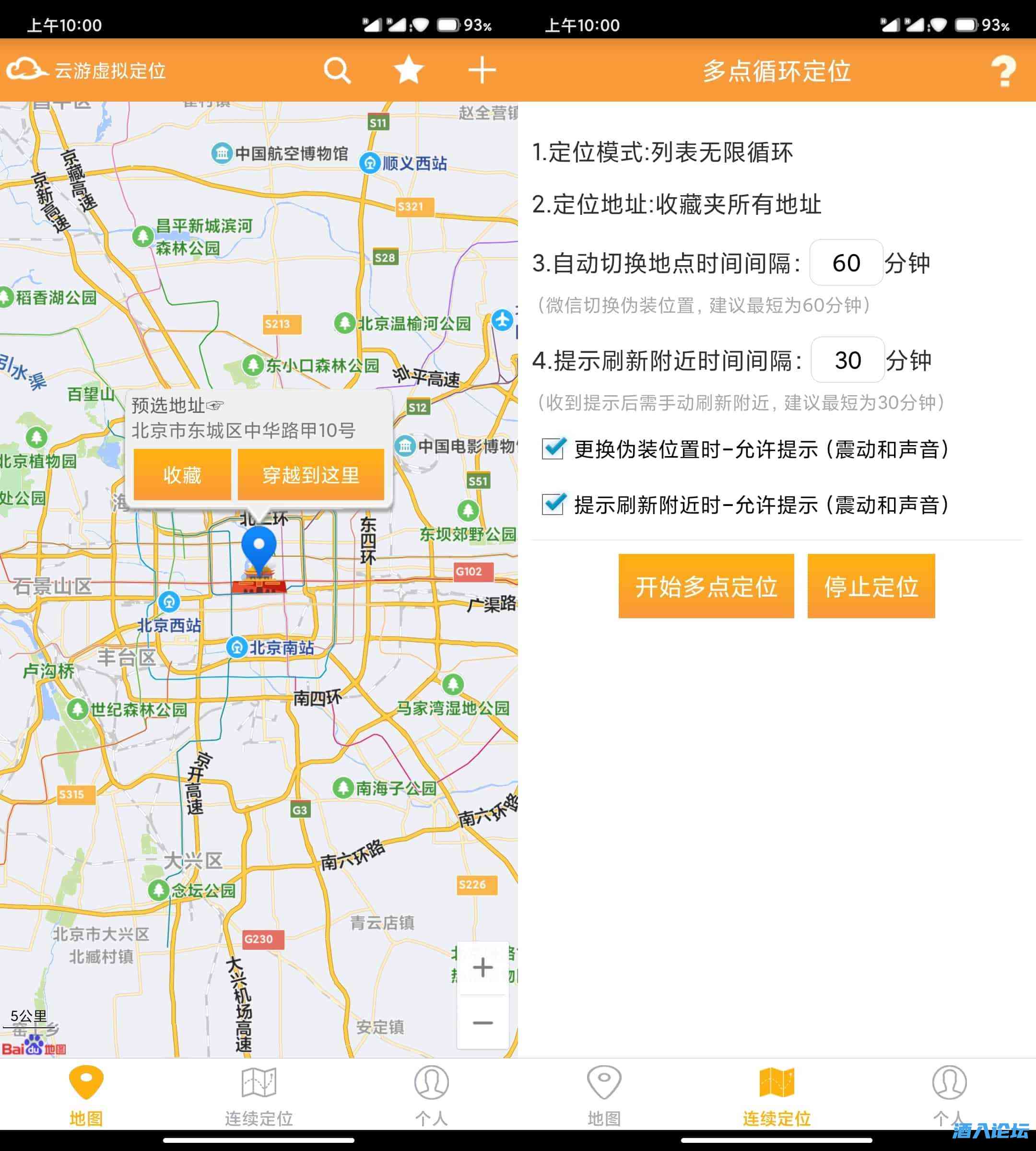Screen dimensions: 1036x1151
Task: Switch to 地图 tab on right screen
Action: click(x=603, y=1096)
